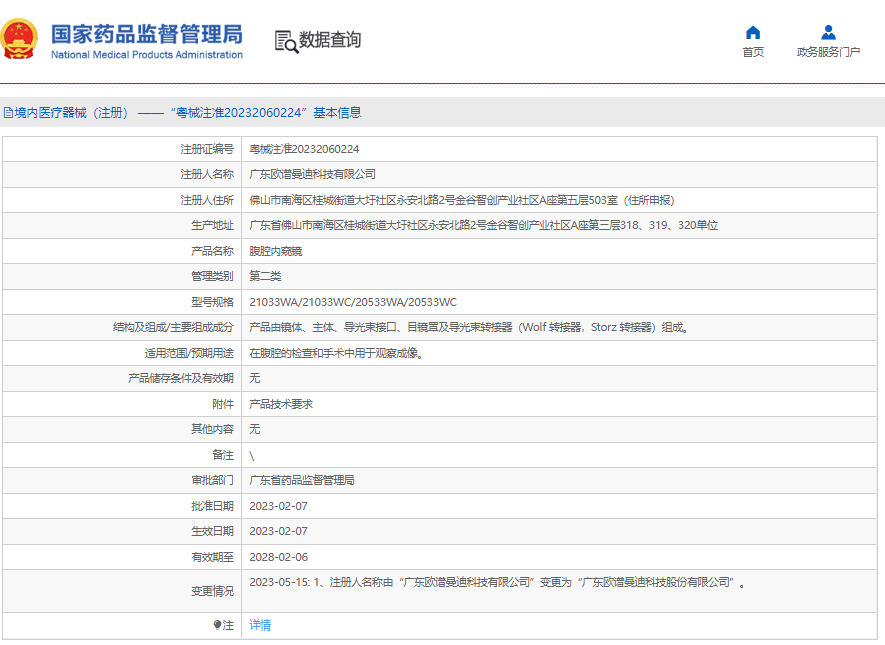This screenshot has width=885, height=645.
Task: Click the intended use text 在腹腔的检查和手术中用于观察成像
Action: point(336,353)
